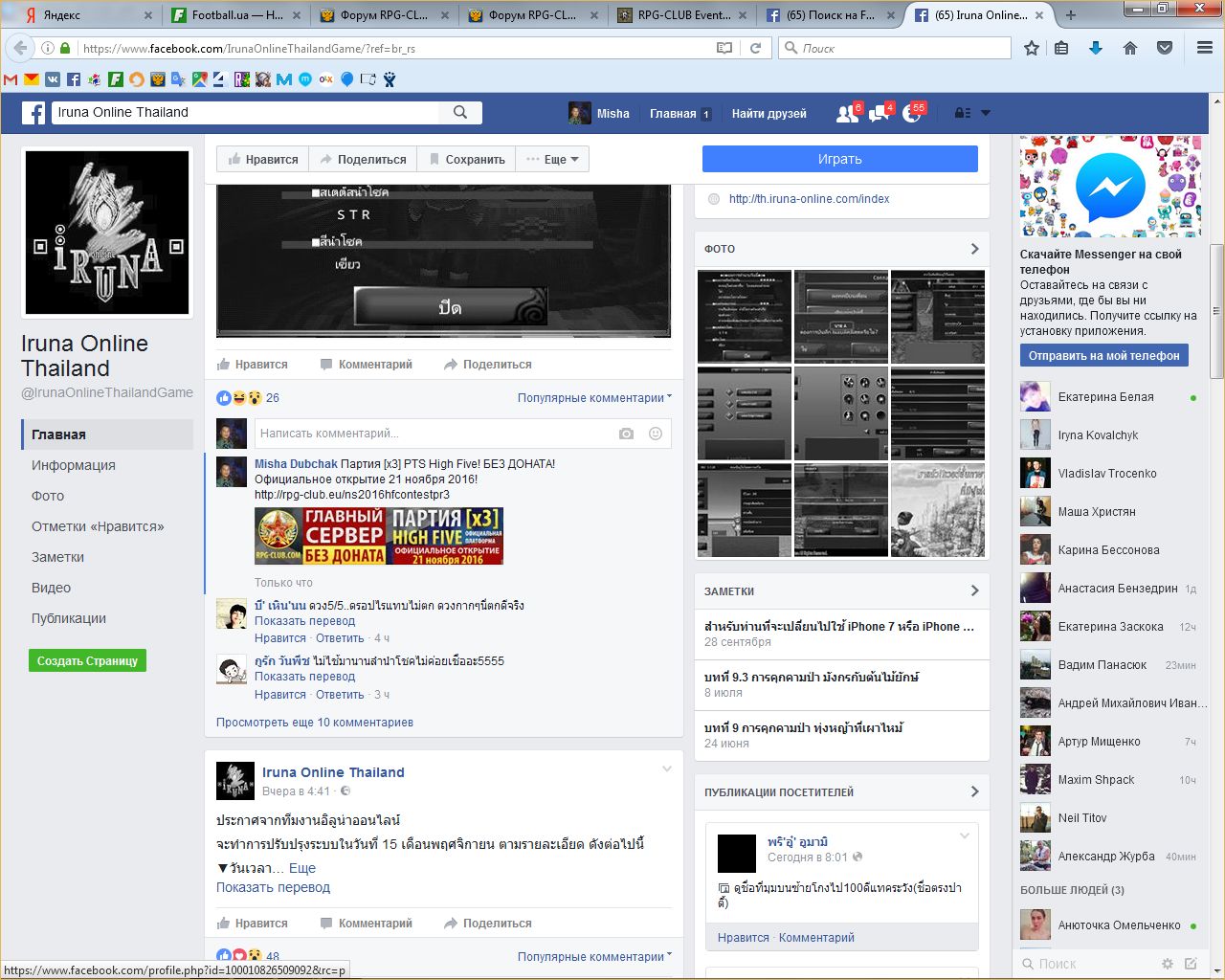
Task: Open friend requests notifications icon
Action: [x=847, y=113]
